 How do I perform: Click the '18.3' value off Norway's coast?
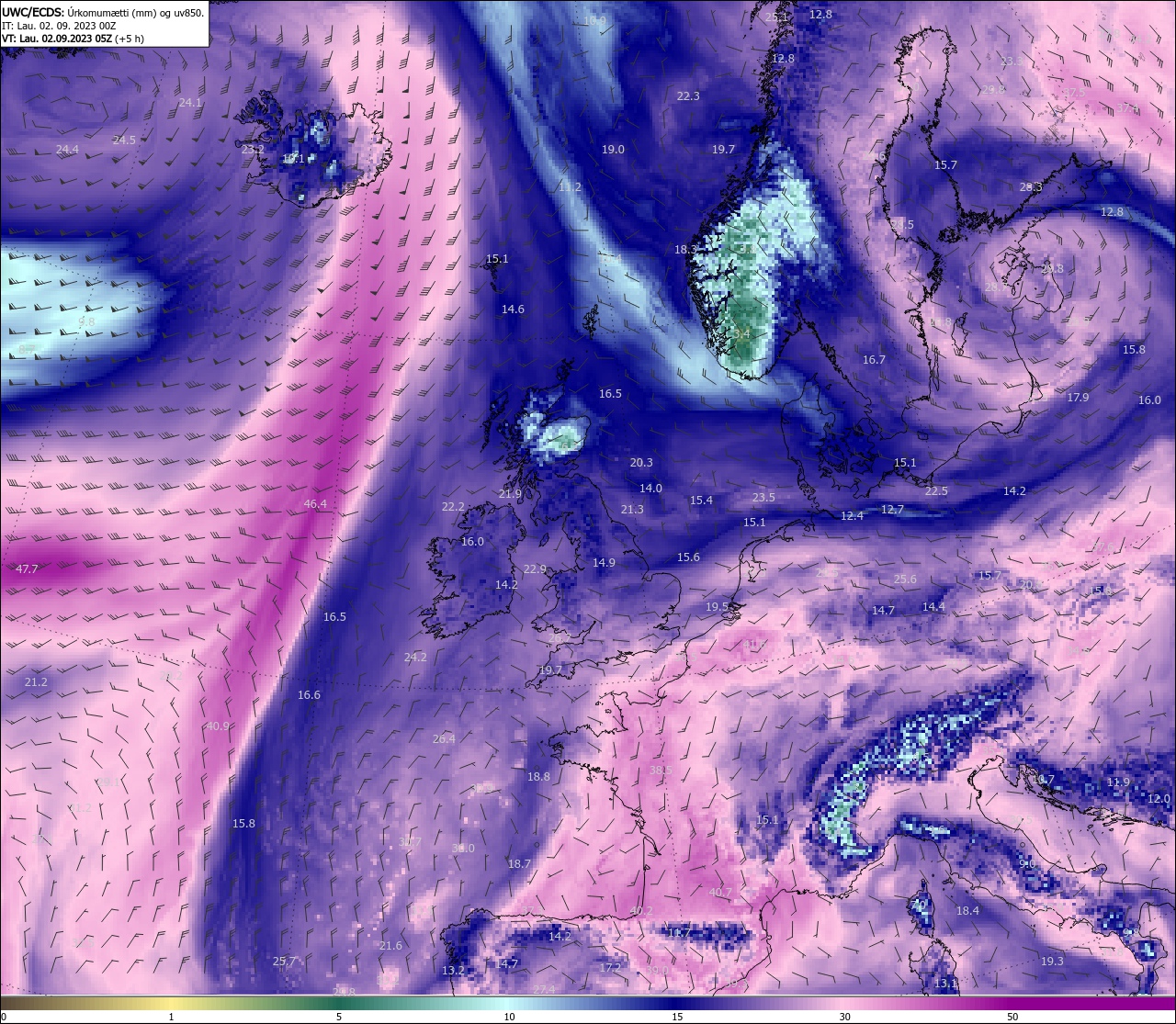point(685,250)
